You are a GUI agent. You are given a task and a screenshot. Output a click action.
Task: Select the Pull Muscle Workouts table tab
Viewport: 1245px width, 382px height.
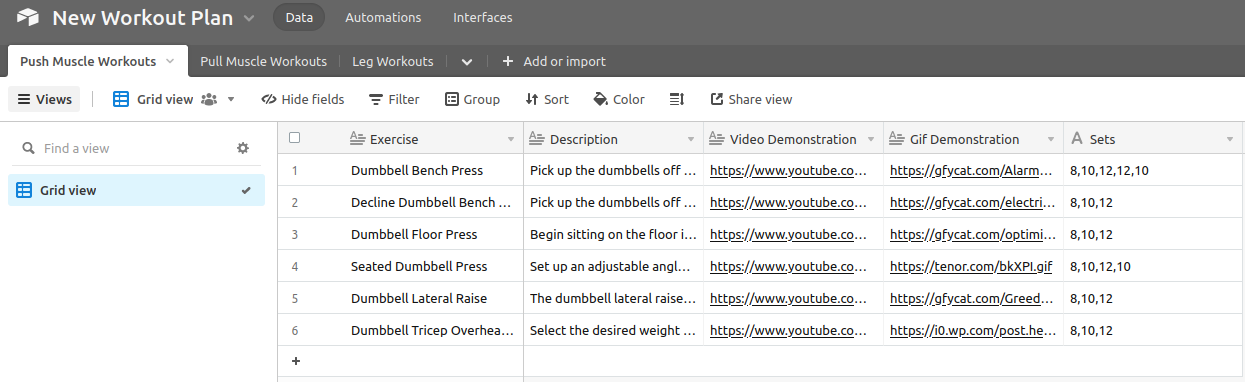click(263, 61)
